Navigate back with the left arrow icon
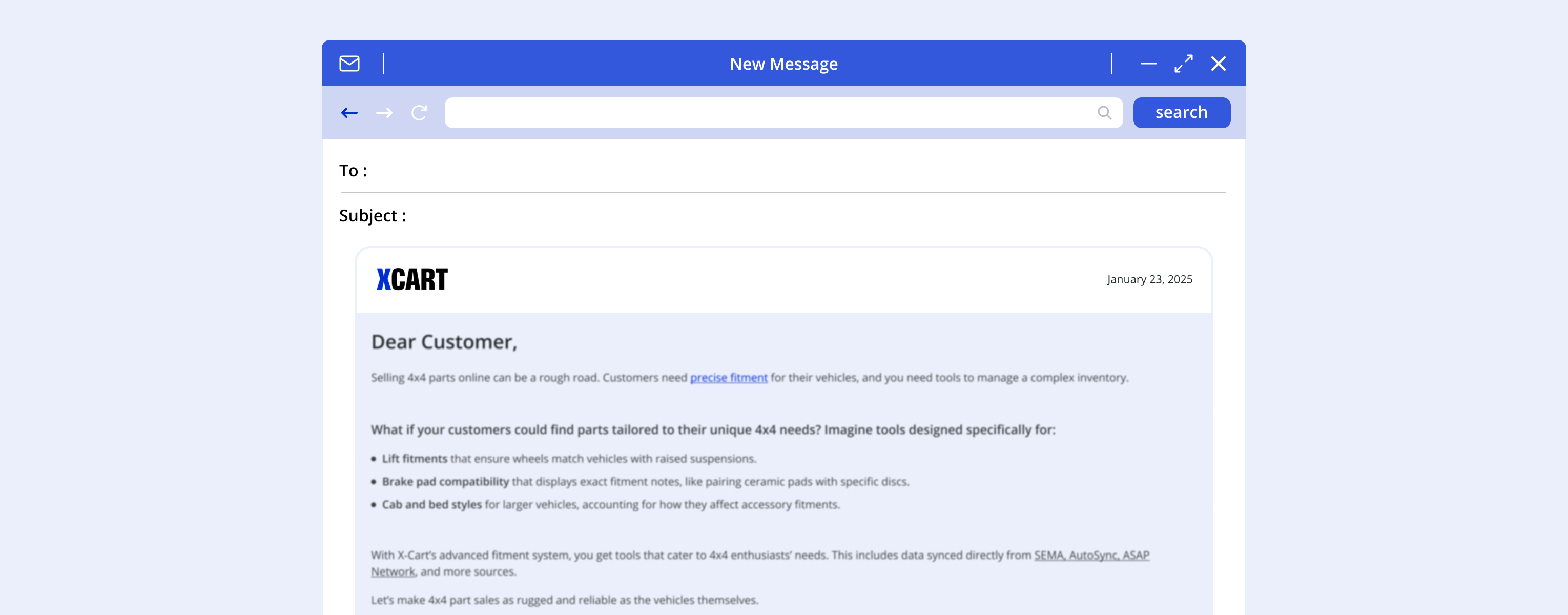 point(349,112)
